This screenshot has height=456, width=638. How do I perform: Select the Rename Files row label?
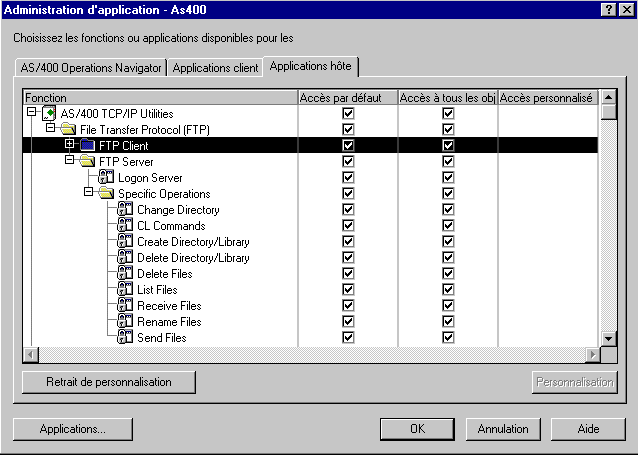click(169, 322)
